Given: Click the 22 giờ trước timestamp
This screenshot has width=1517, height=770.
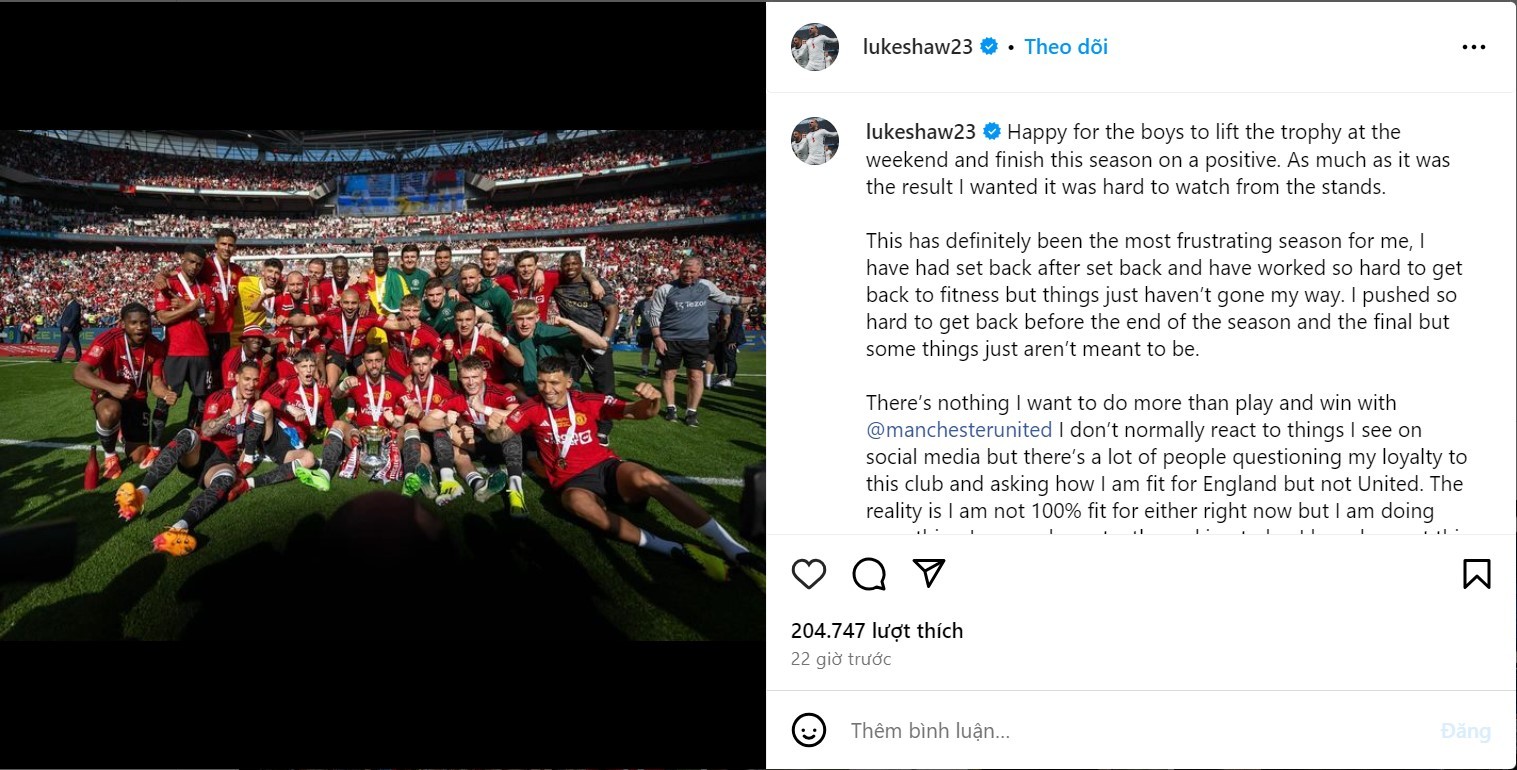Looking at the screenshot, I should [840, 660].
